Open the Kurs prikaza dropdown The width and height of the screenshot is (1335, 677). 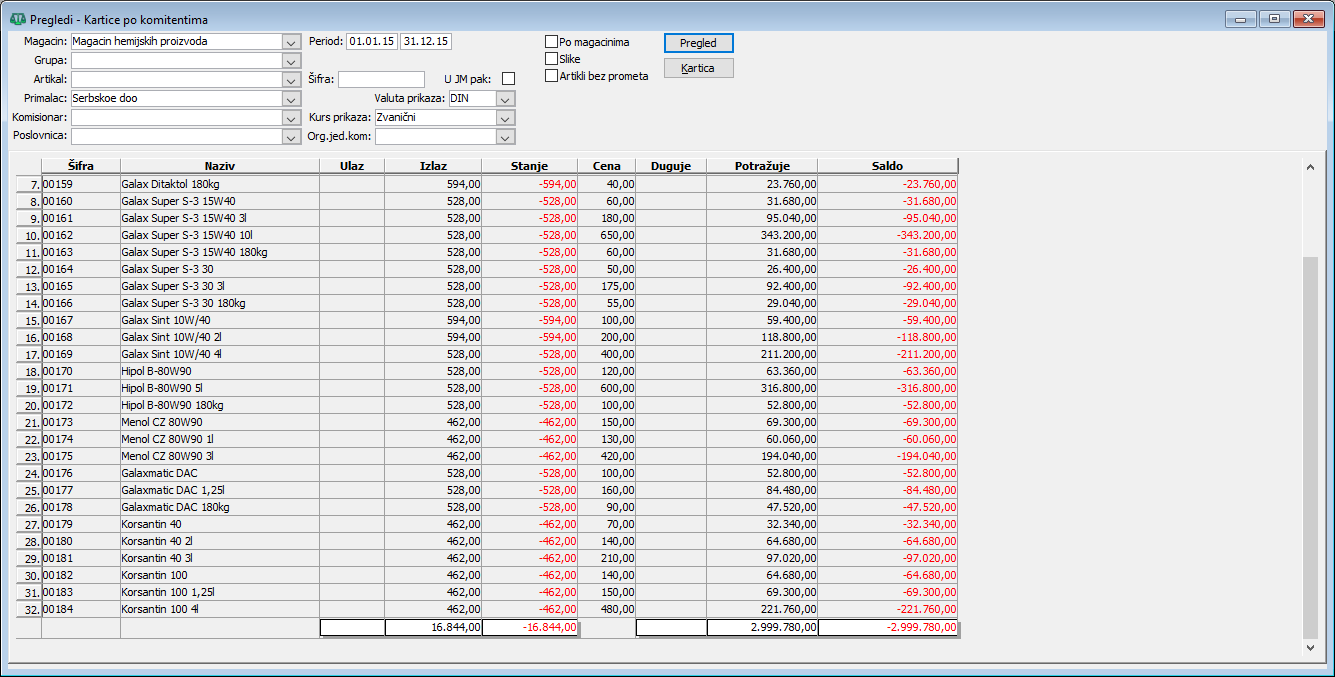click(x=505, y=118)
